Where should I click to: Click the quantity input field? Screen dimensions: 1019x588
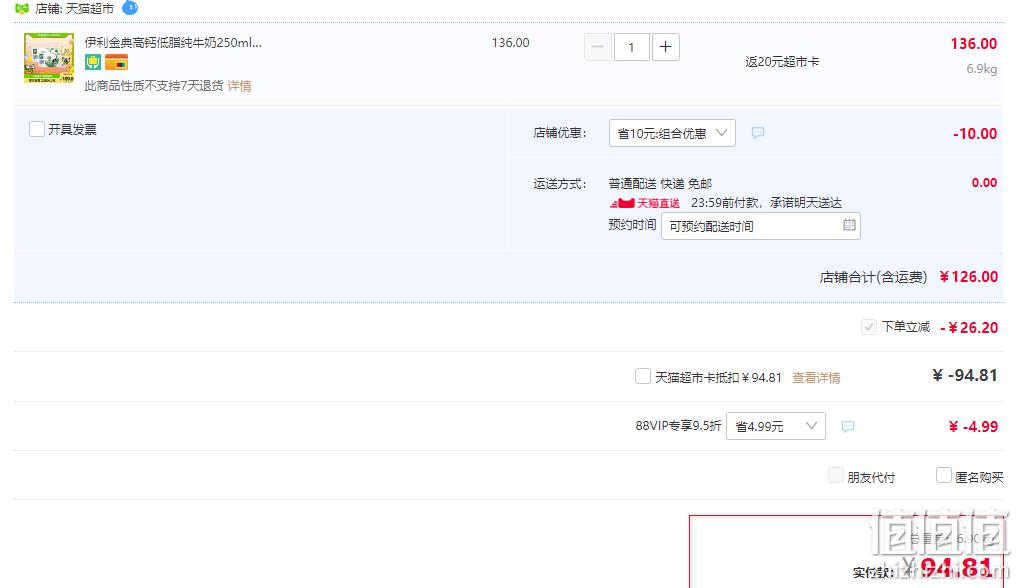(631, 47)
